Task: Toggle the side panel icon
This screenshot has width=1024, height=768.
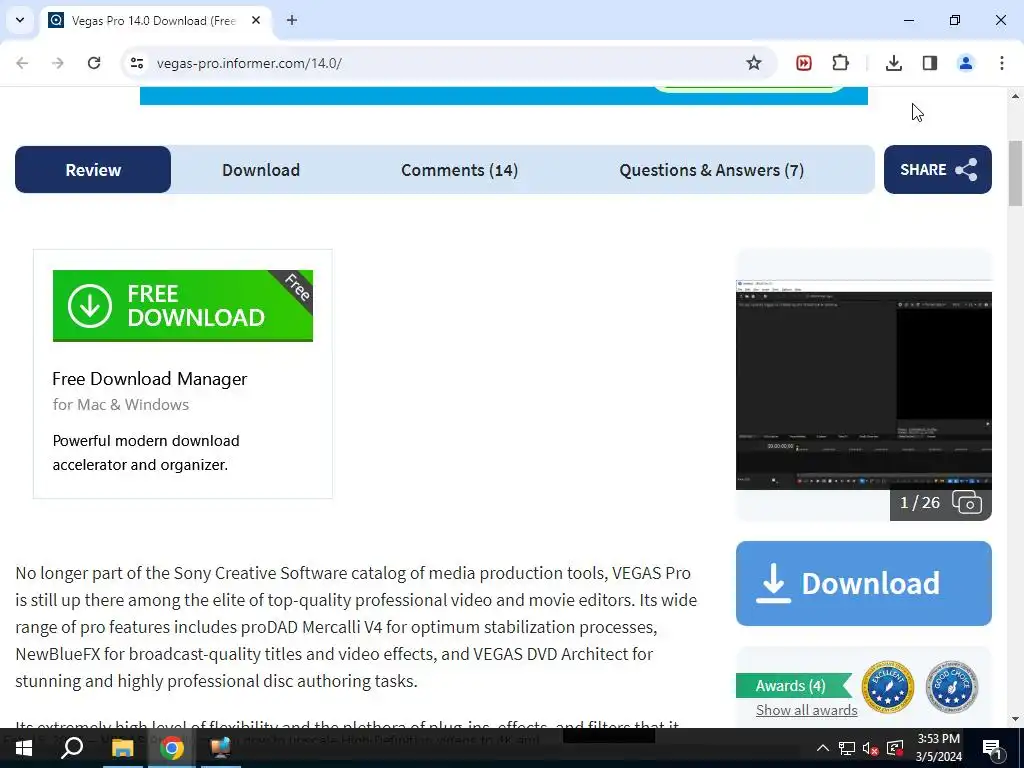Action: pos(930,63)
